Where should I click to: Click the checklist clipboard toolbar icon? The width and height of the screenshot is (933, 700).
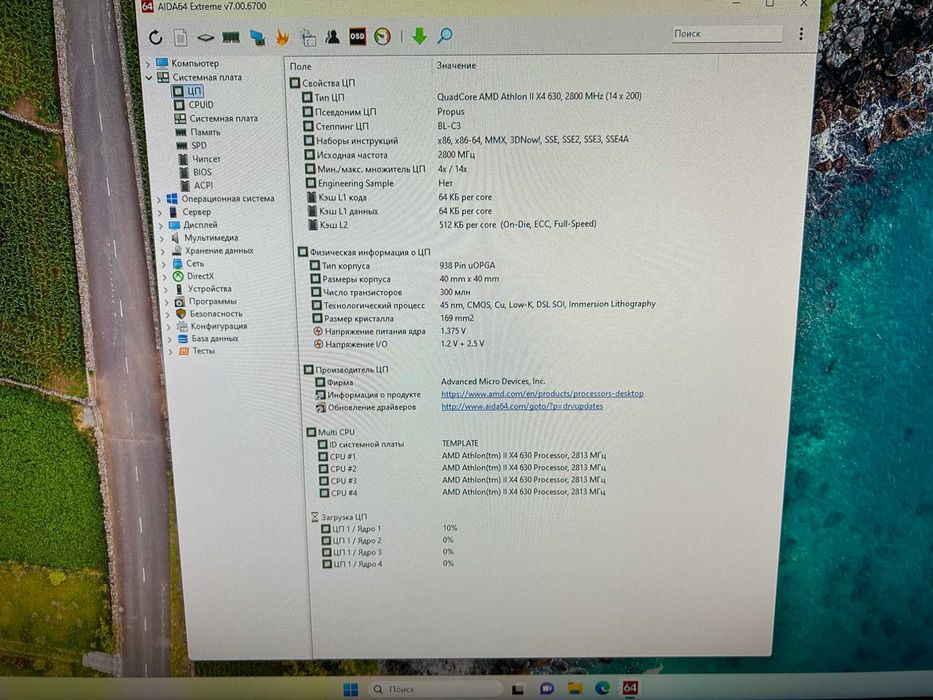pyautogui.click(x=308, y=38)
